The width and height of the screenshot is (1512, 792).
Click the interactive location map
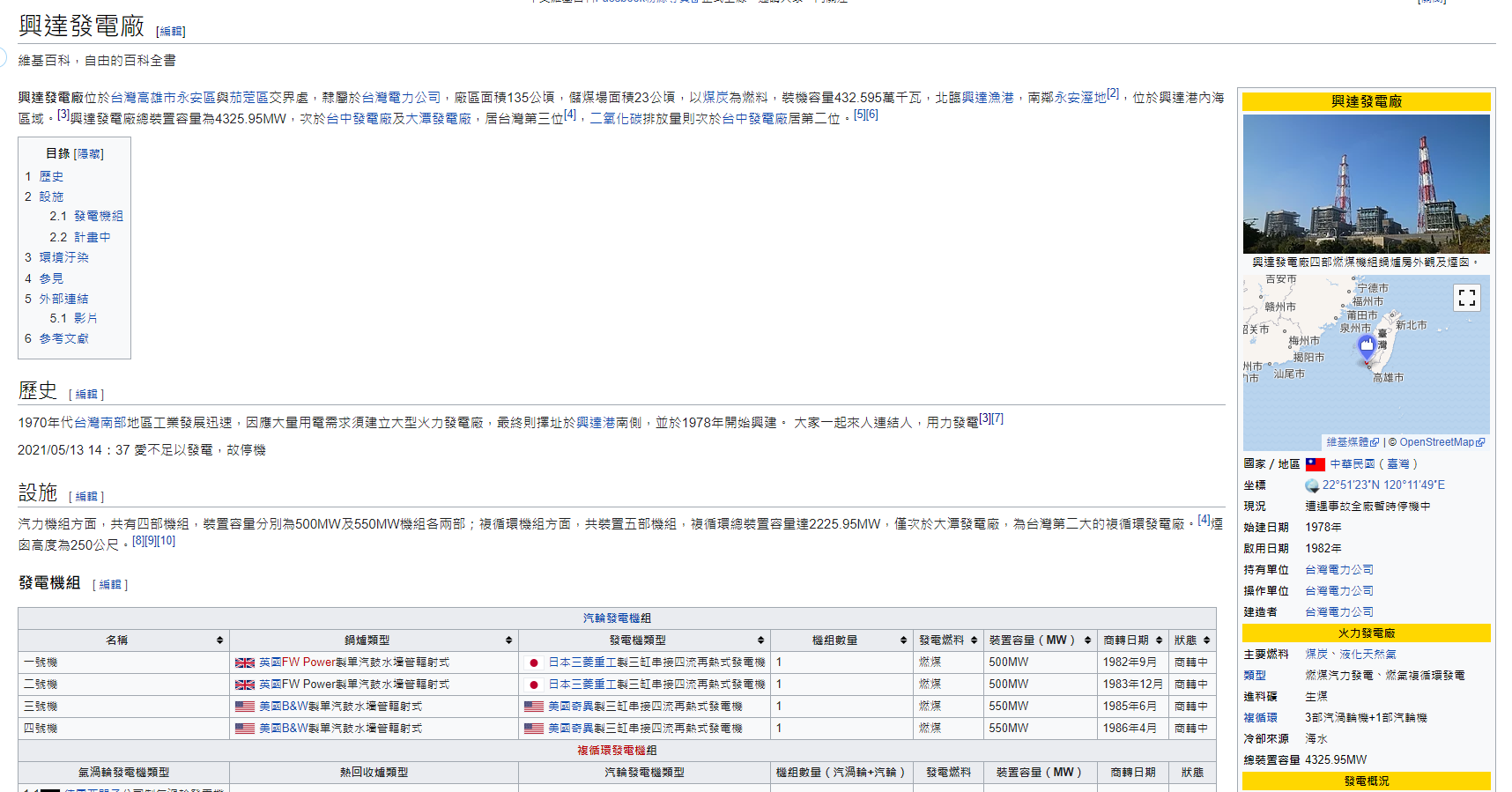[x=1366, y=363]
